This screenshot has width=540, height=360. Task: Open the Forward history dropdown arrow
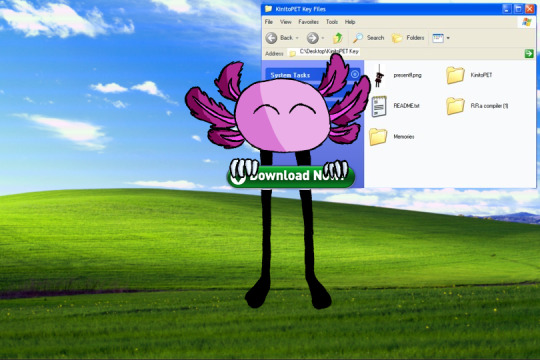click(323, 38)
